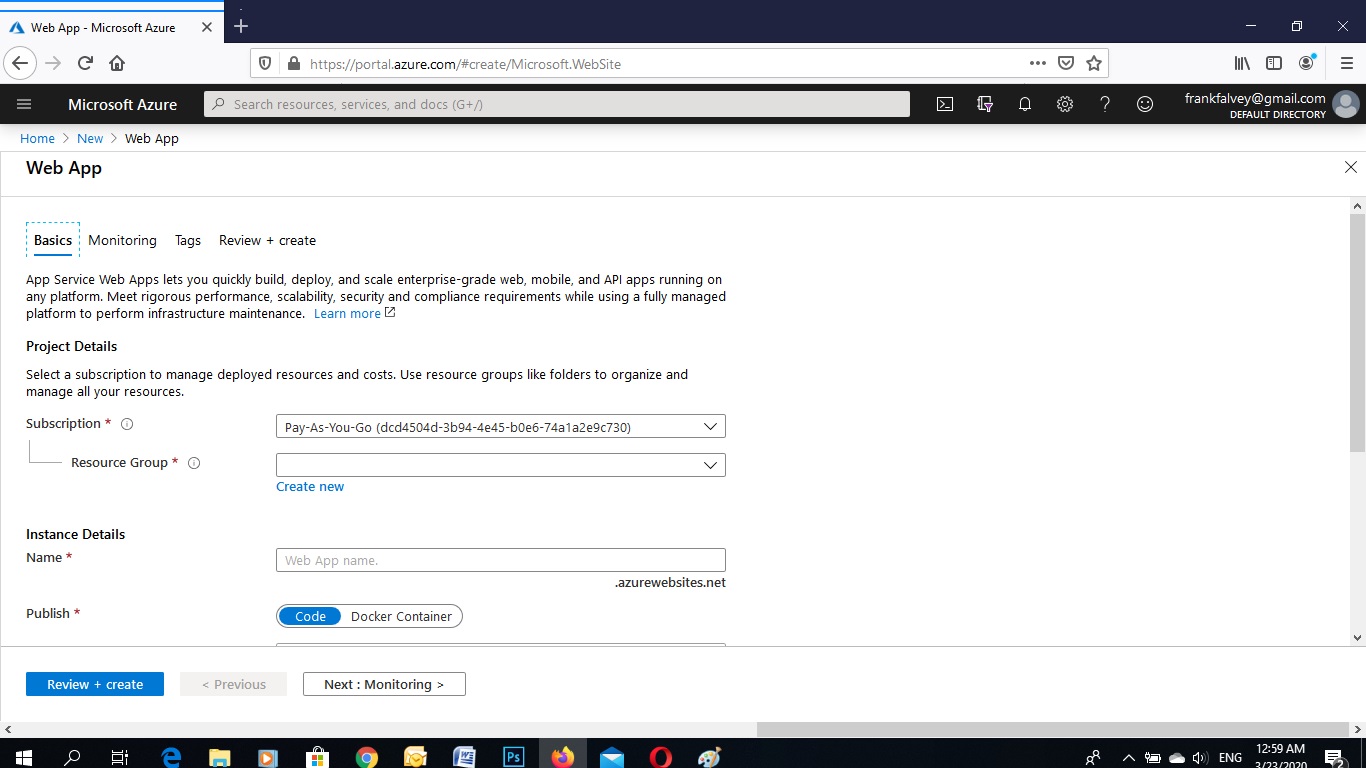The image size is (1366, 768).
Task: Toggle the Firefox sidebar icon
Action: [1274, 63]
